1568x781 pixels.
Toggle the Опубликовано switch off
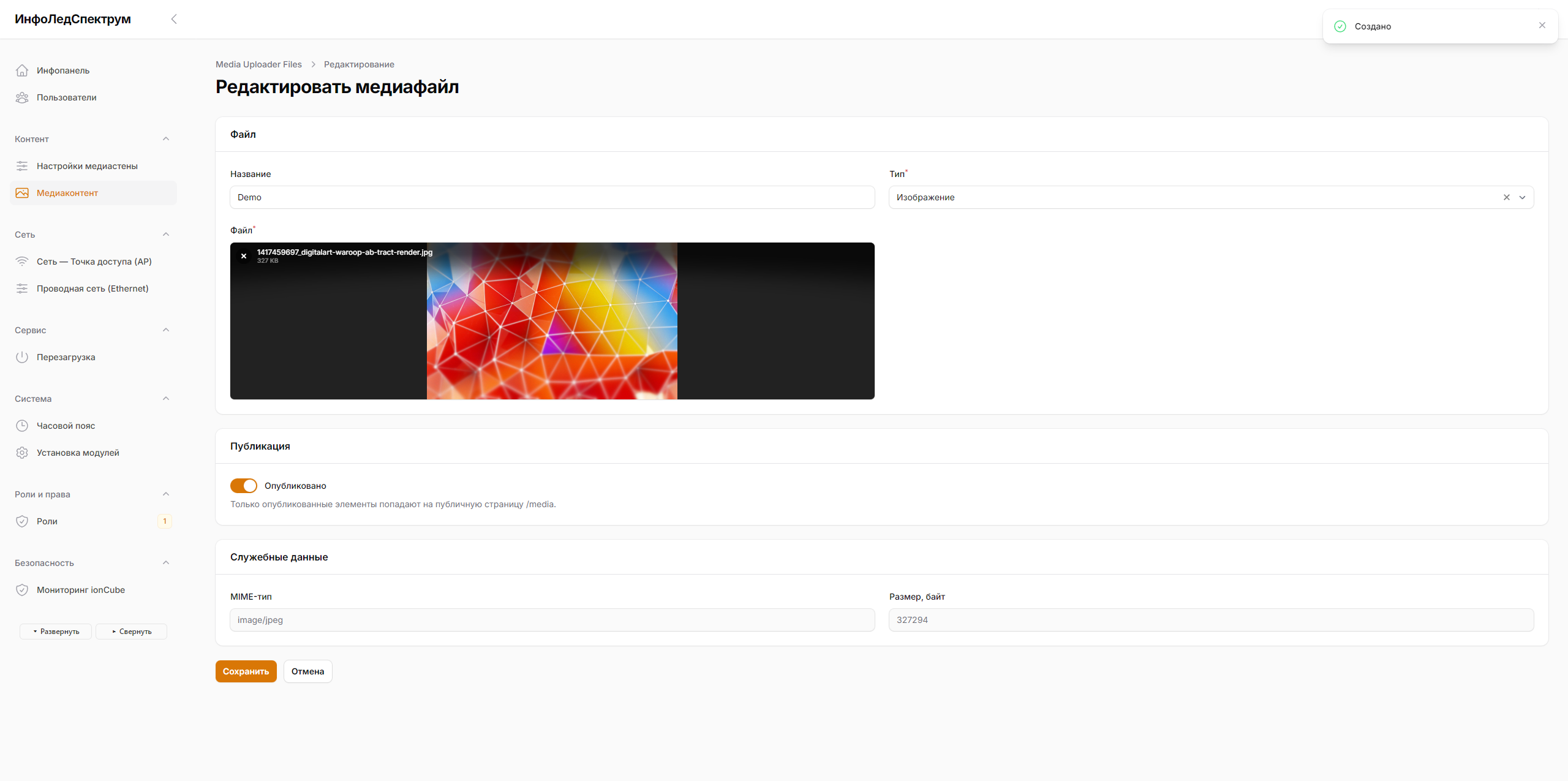click(244, 486)
